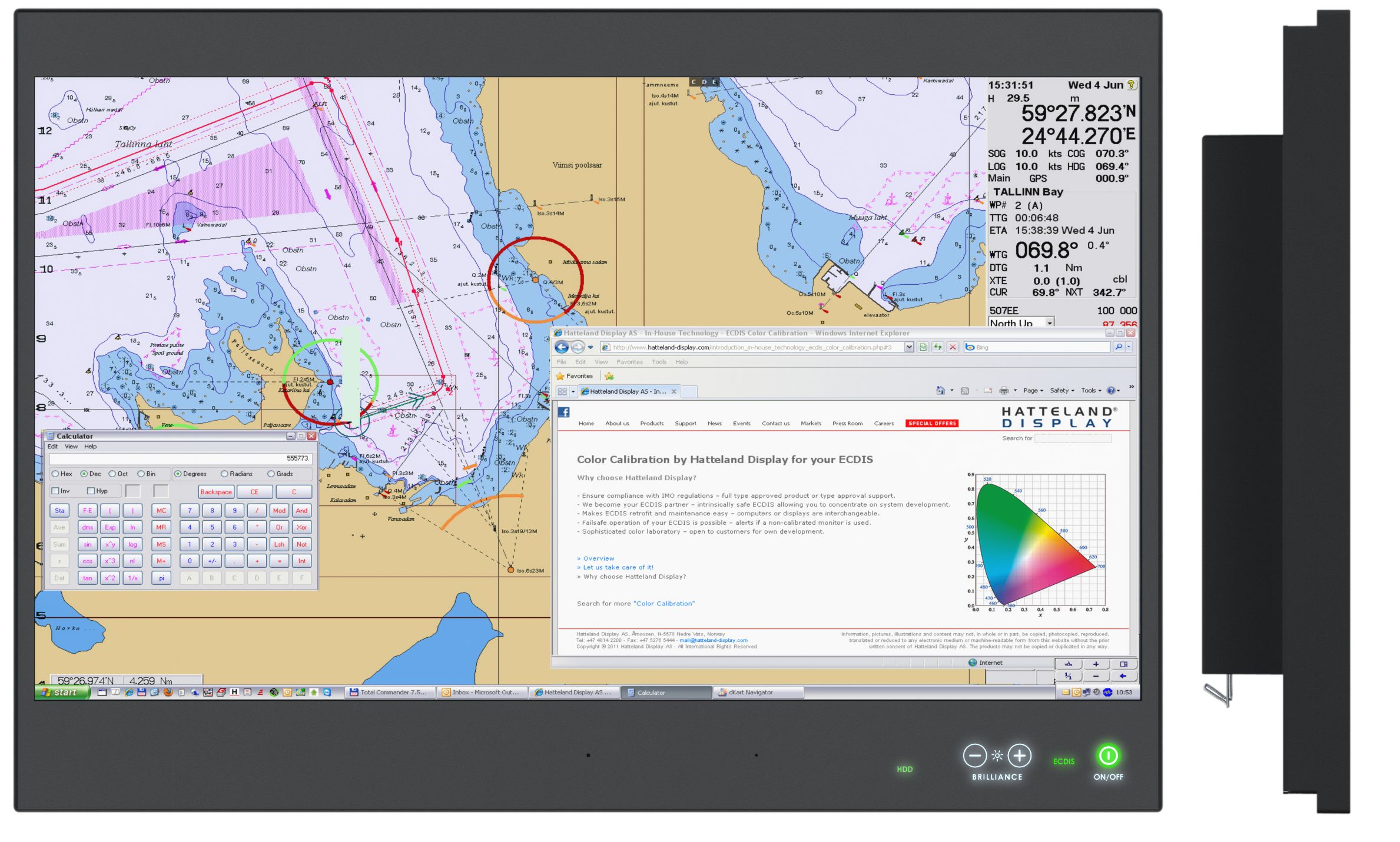Click the Search for field on Hatteland page
Image resolution: width=1400 pixels, height=842 pixels.
point(1073,438)
